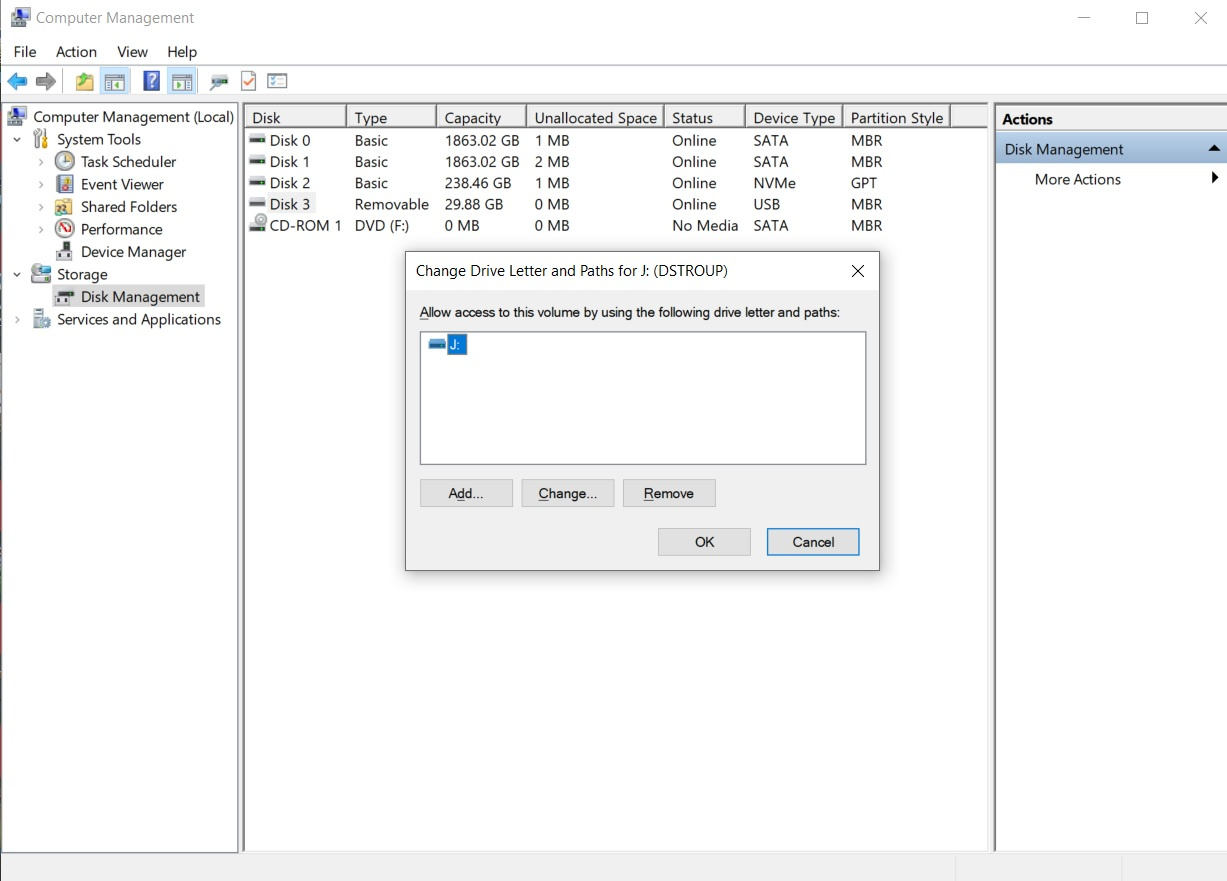Open the File menu
1227x881 pixels.
(x=25, y=52)
